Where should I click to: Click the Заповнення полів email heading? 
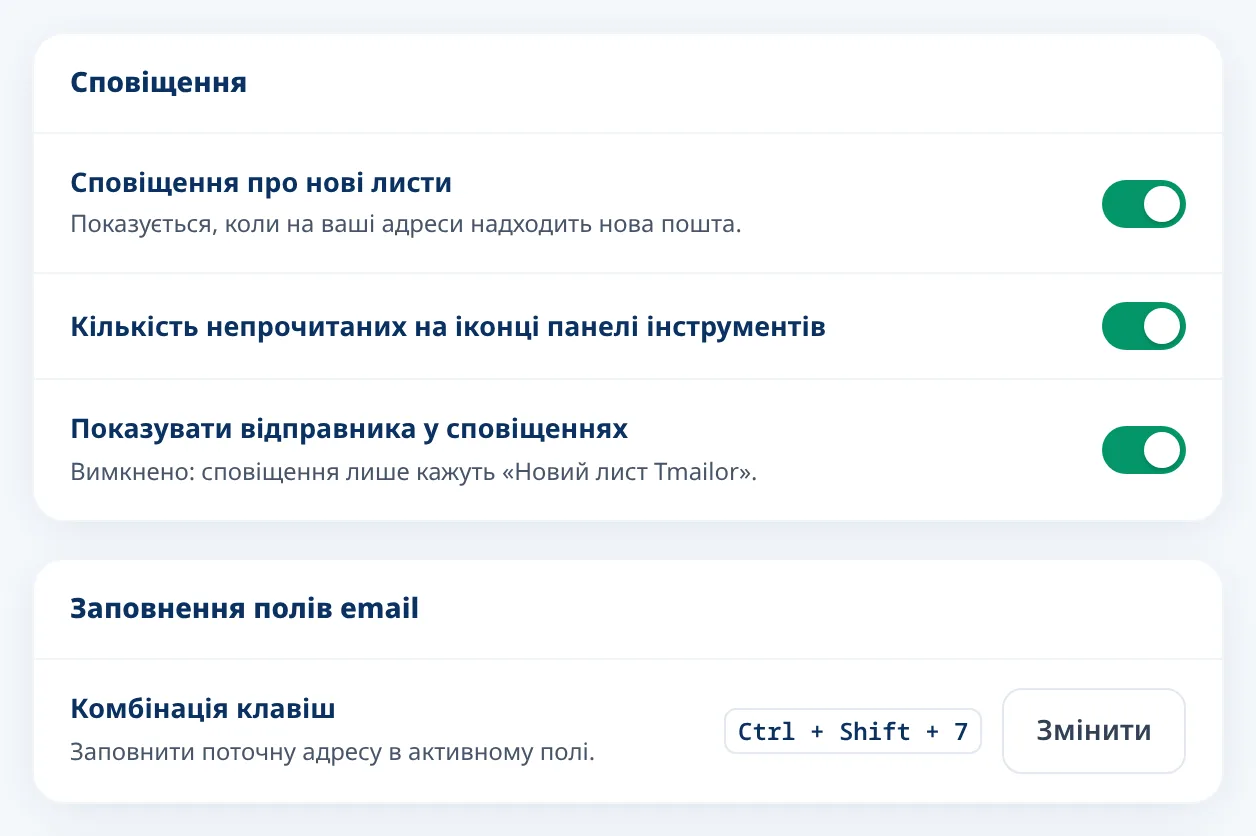click(x=245, y=608)
